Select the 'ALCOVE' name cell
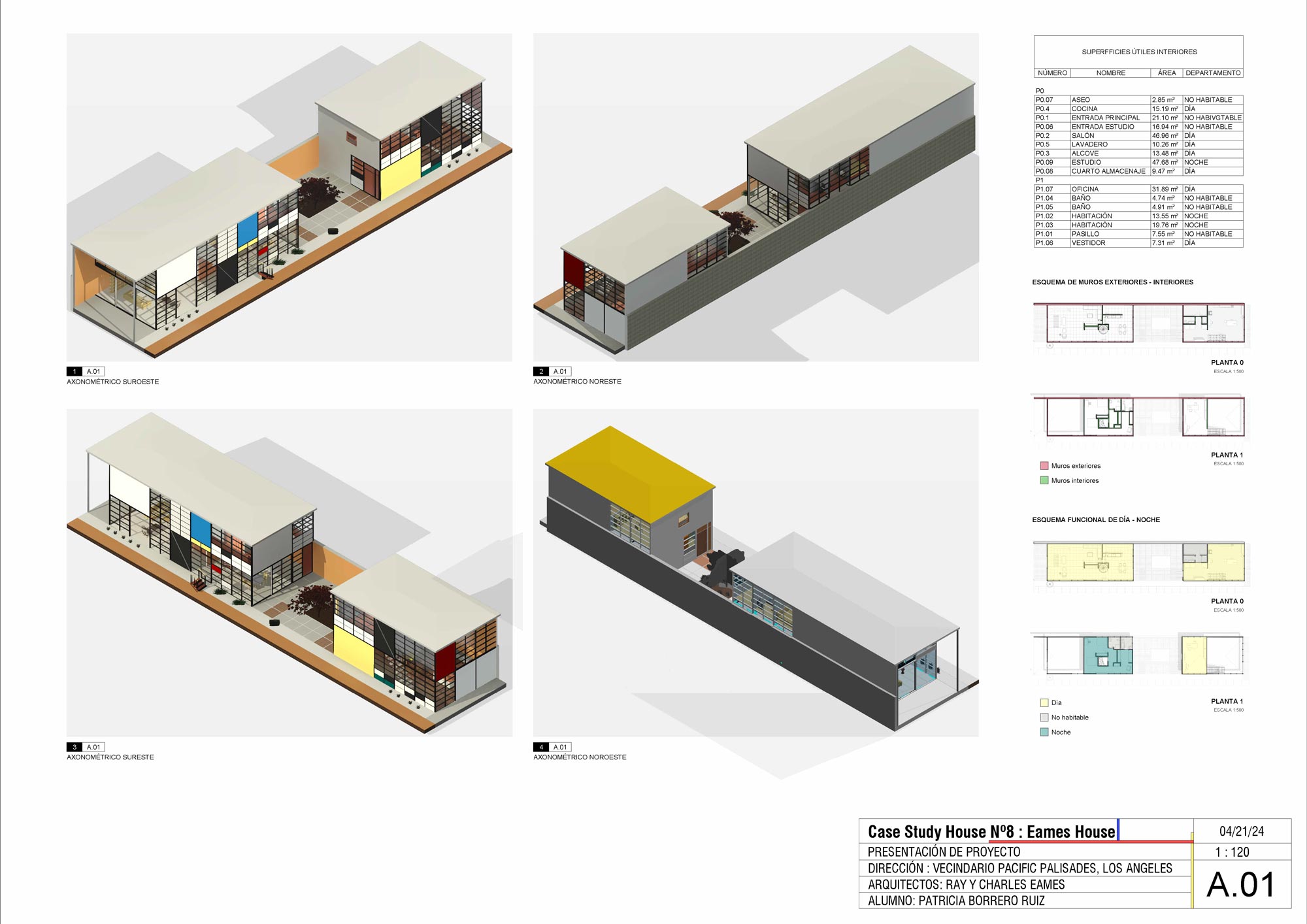The height and width of the screenshot is (924, 1307). coord(1110,154)
